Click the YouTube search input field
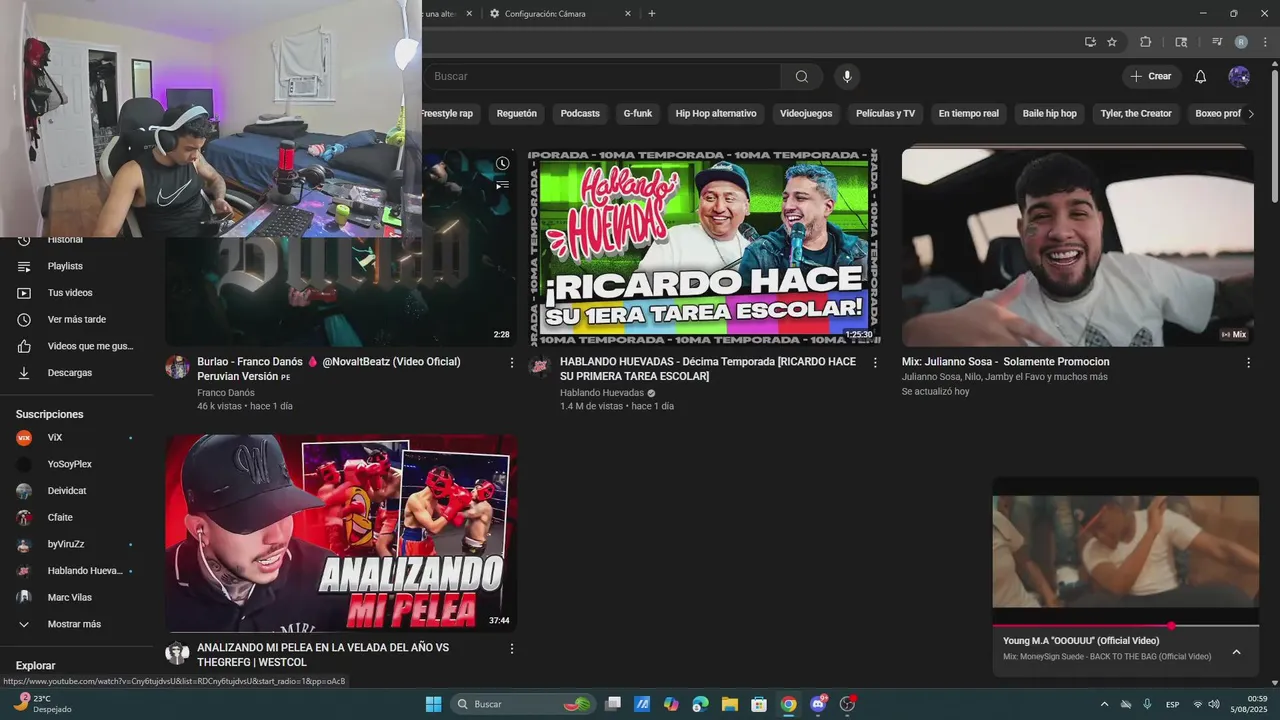 pos(605,77)
